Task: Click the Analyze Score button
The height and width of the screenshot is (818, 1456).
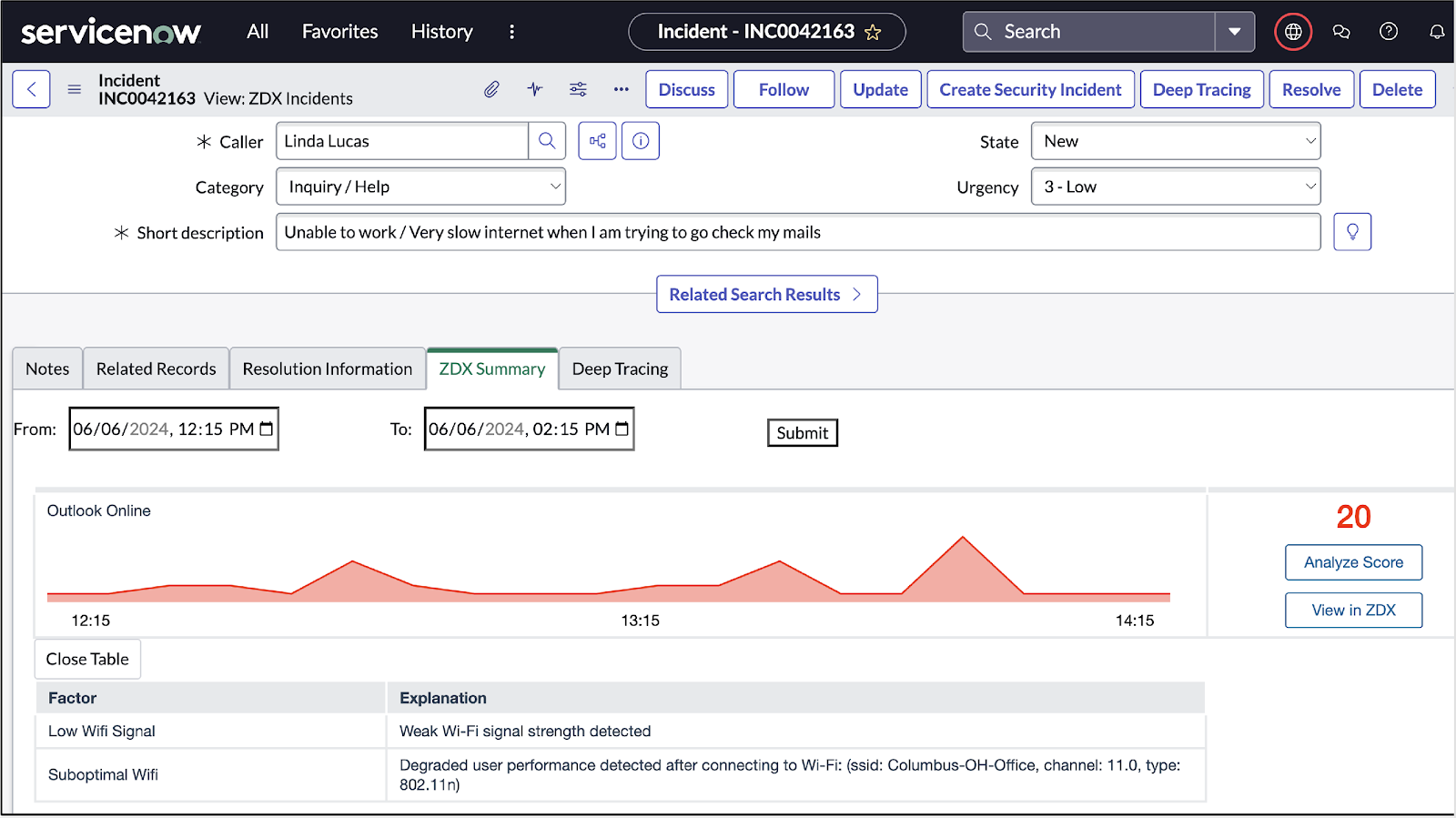Action: [x=1353, y=562]
